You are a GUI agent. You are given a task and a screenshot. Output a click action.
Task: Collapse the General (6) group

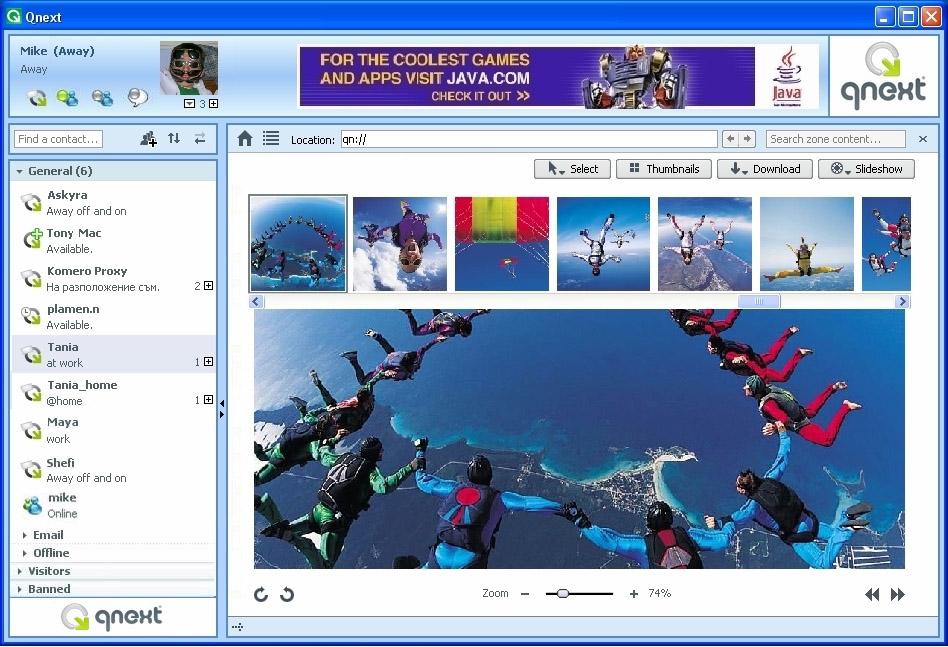19,172
